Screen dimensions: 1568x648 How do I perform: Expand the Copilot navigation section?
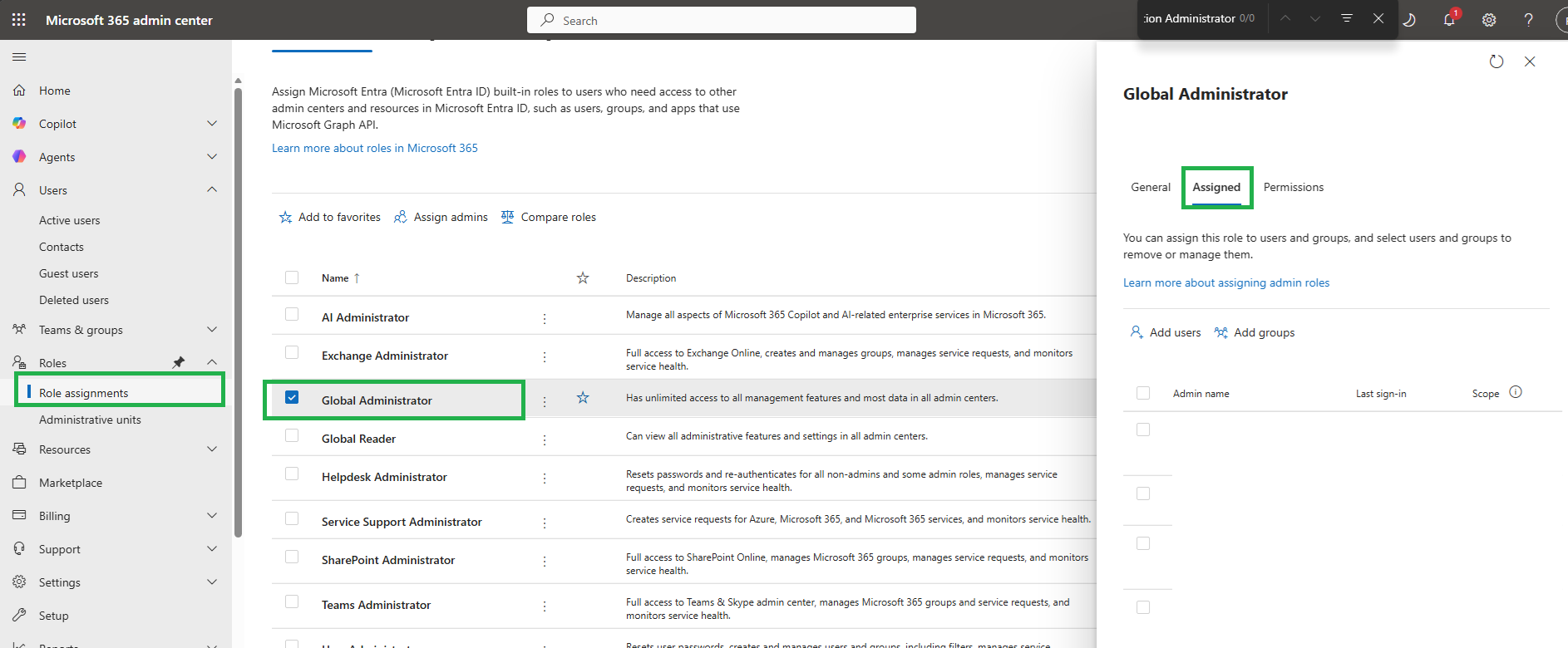pyautogui.click(x=212, y=124)
